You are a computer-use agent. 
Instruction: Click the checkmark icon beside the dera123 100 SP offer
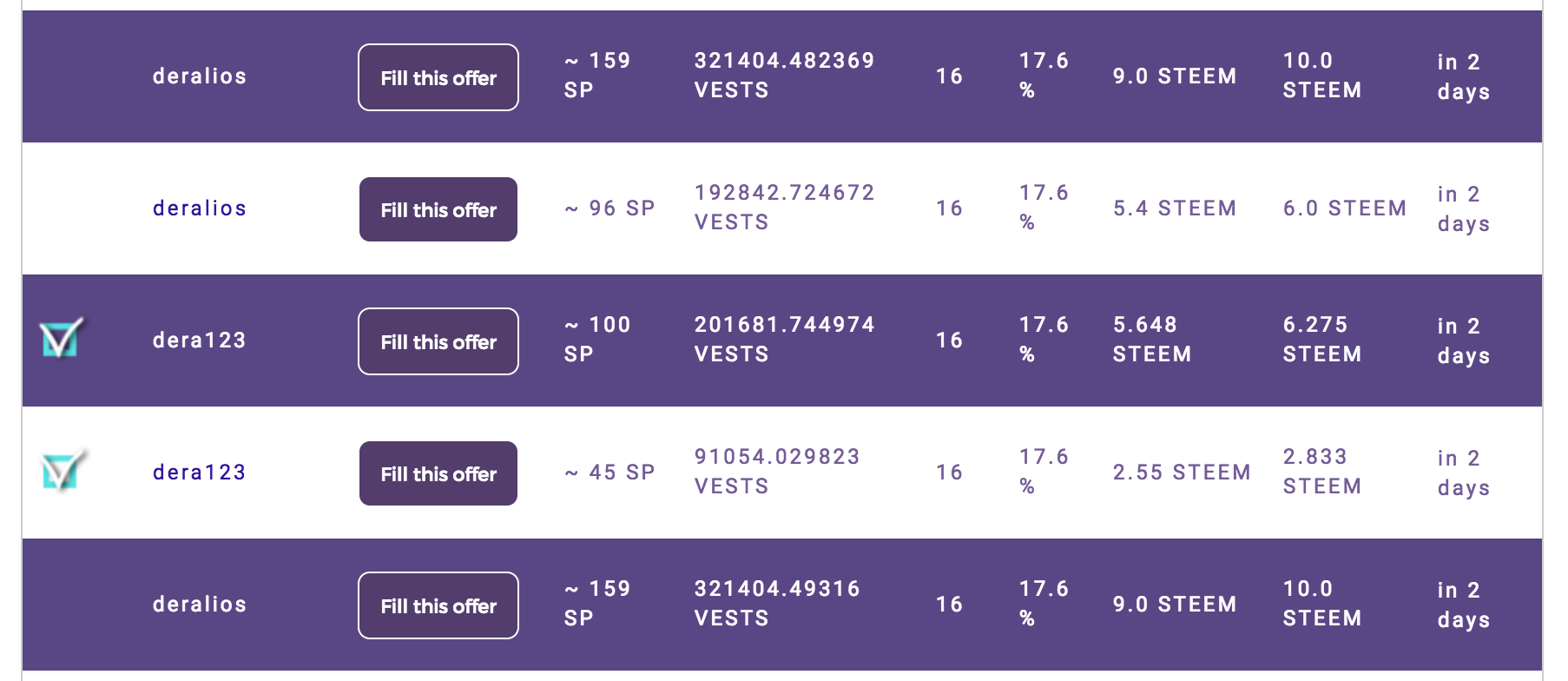(62, 338)
